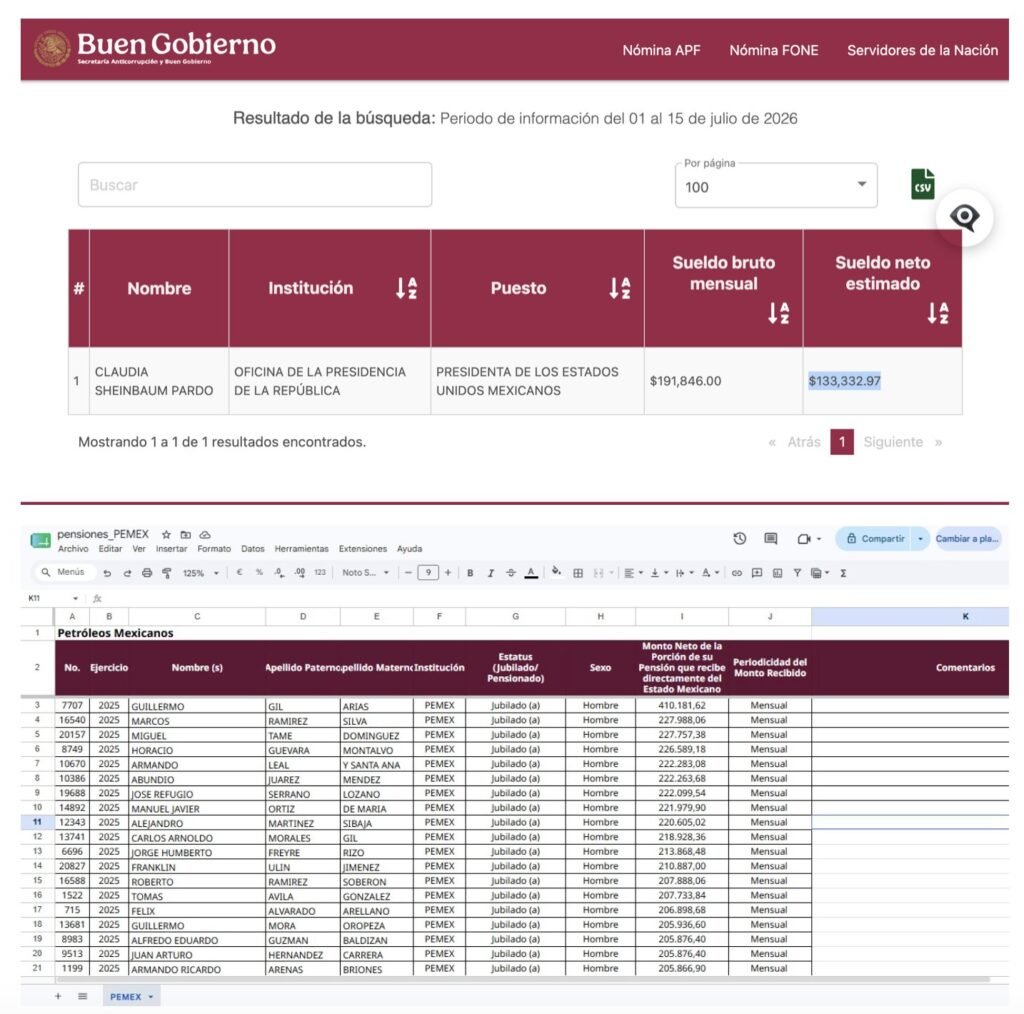Viewport: 1024px width, 1014px height.
Task: Print the spreadsheet
Action: (x=147, y=573)
